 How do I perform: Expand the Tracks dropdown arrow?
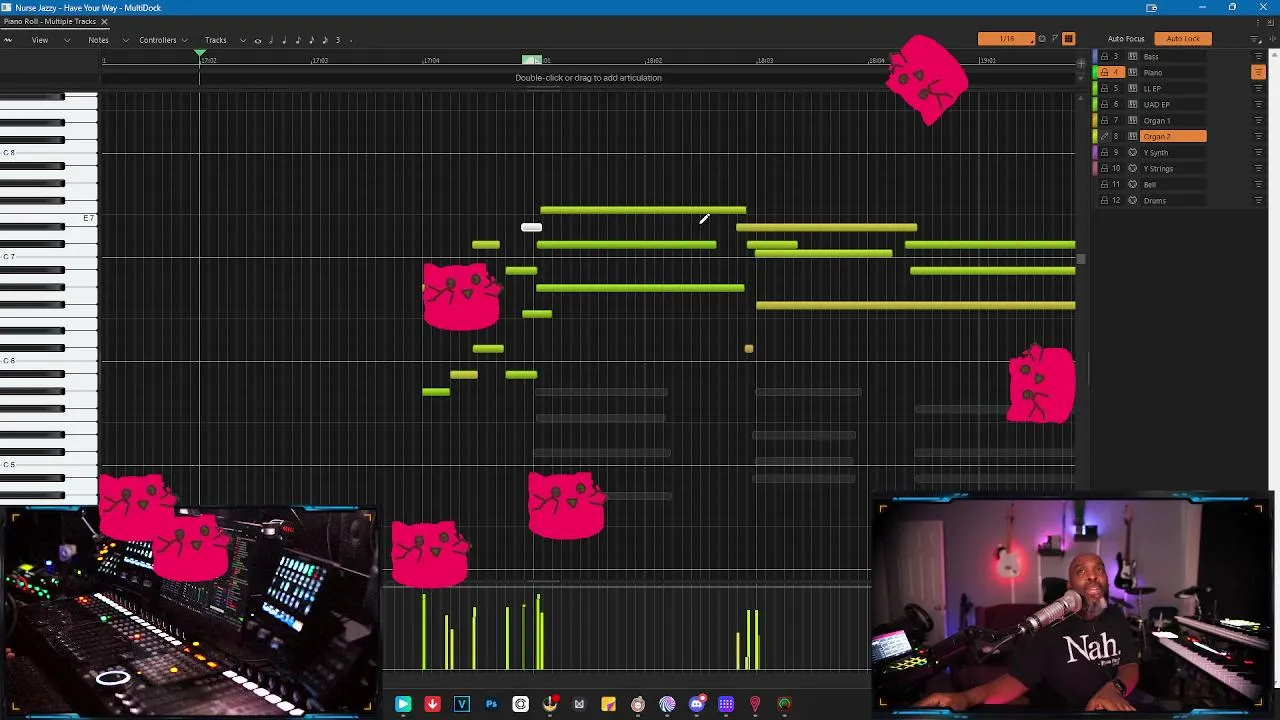(x=243, y=40)
